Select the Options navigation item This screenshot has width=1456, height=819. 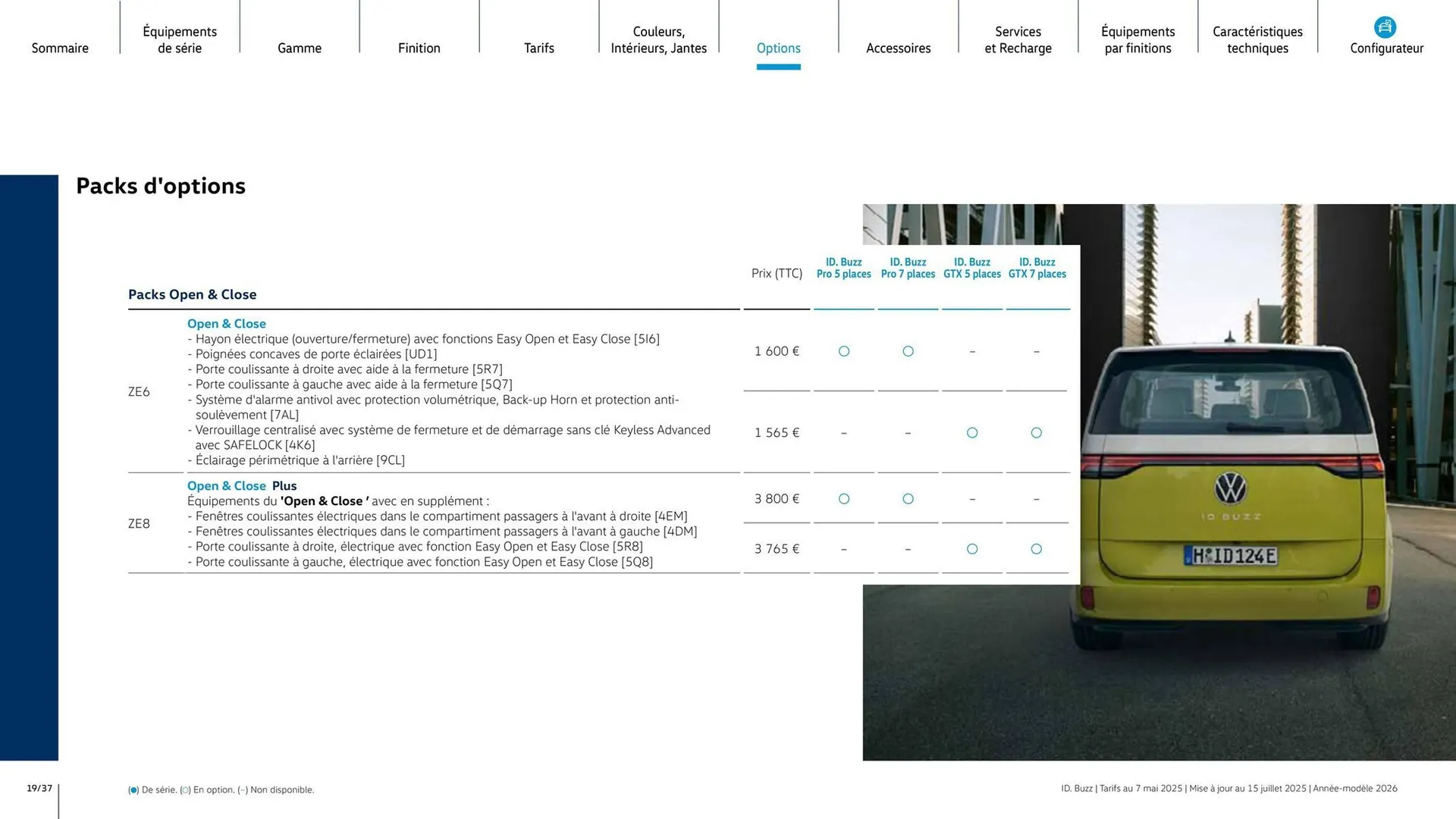point(778,48)
